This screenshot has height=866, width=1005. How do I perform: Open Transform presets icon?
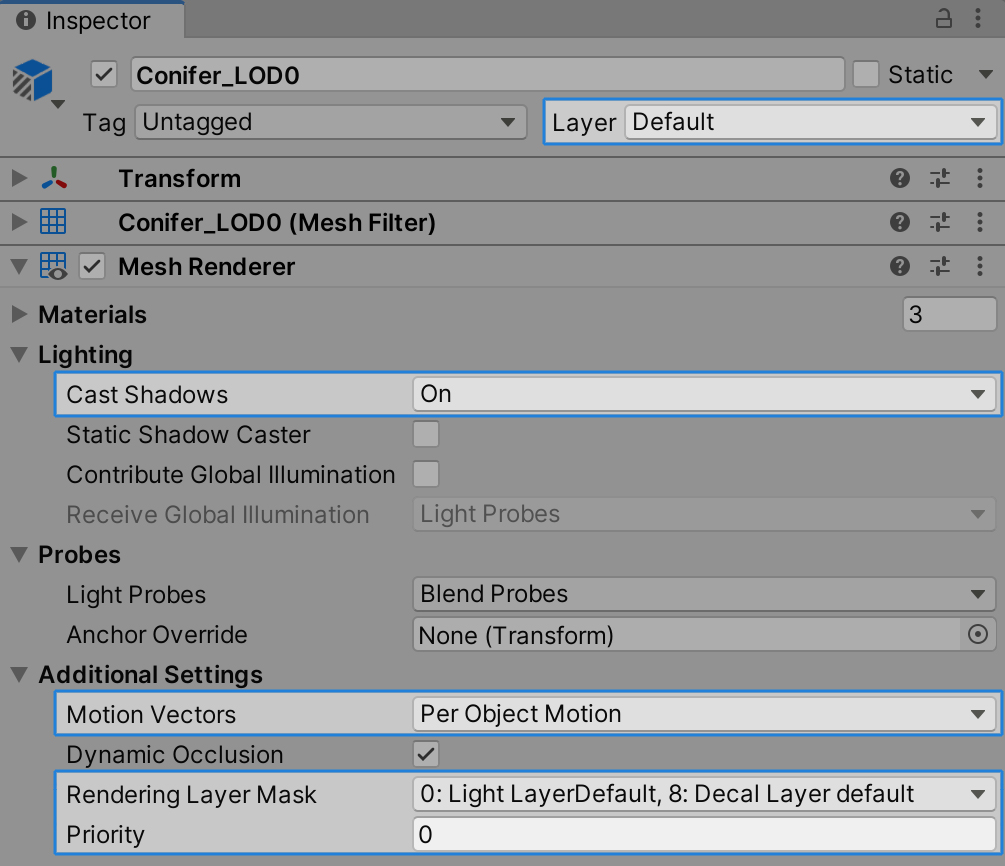coord(940,179)
